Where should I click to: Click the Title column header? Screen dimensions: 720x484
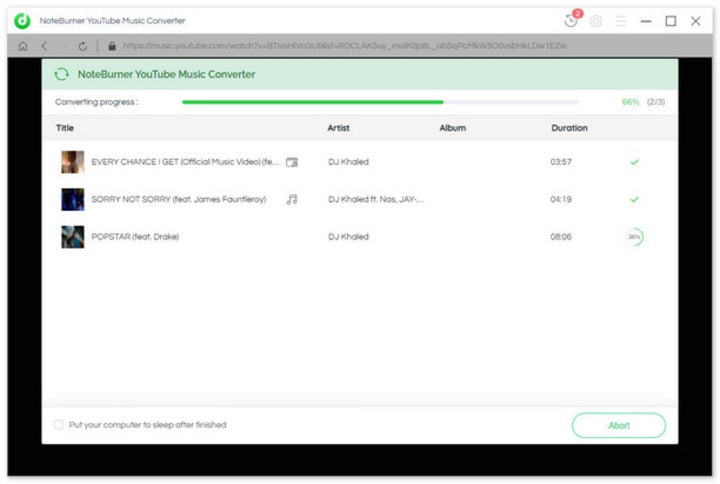(x=65, y=128)
